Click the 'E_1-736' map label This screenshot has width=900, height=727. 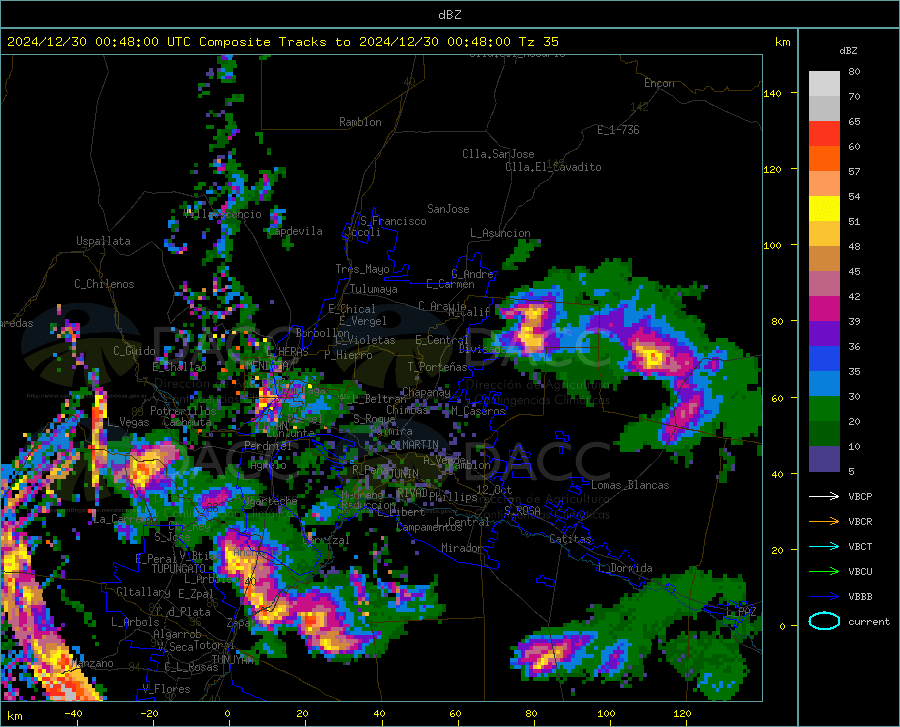pos(618,130)
